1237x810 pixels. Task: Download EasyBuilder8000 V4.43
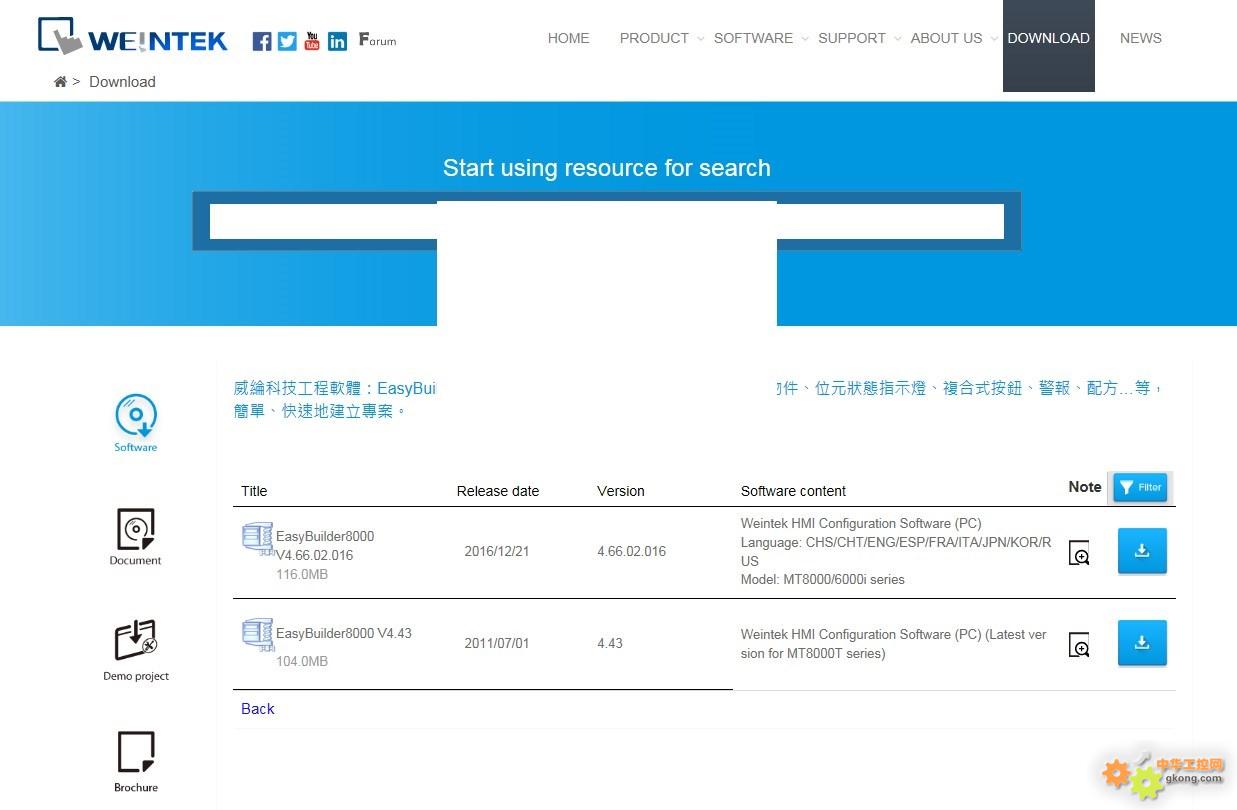(1142, 643)
